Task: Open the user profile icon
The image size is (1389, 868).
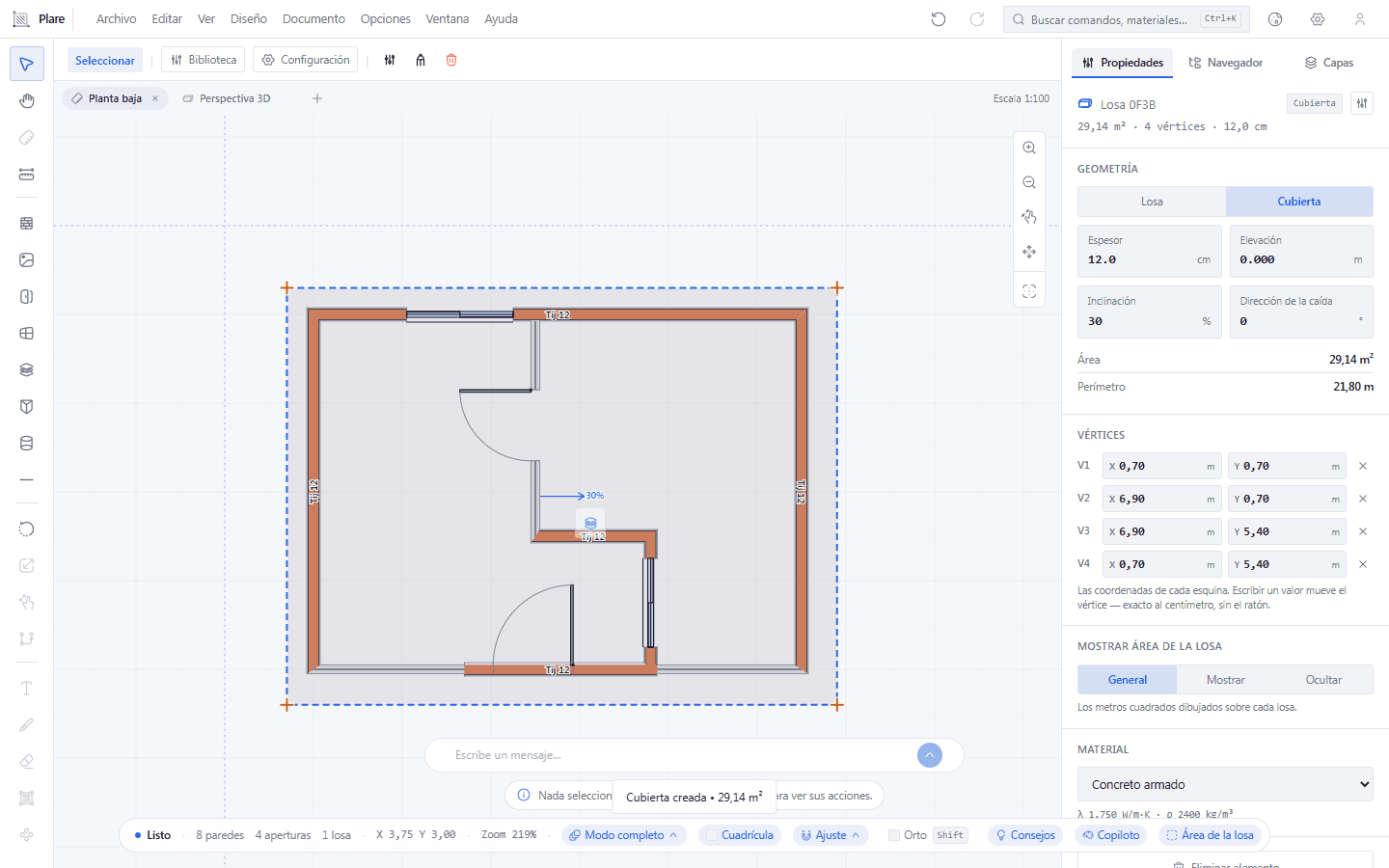Action: (x=1360, y=19)
